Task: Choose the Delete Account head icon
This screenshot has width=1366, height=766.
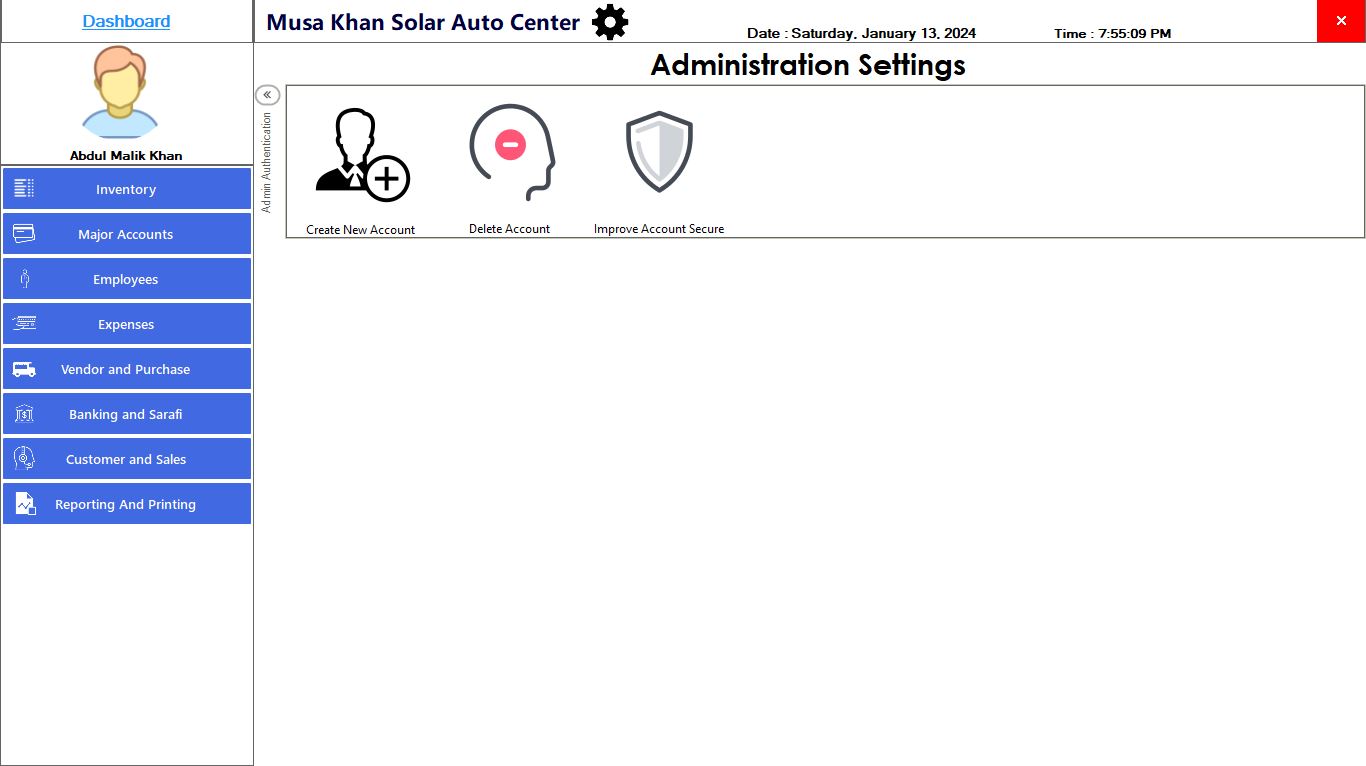Action: (x=510, y=153)
